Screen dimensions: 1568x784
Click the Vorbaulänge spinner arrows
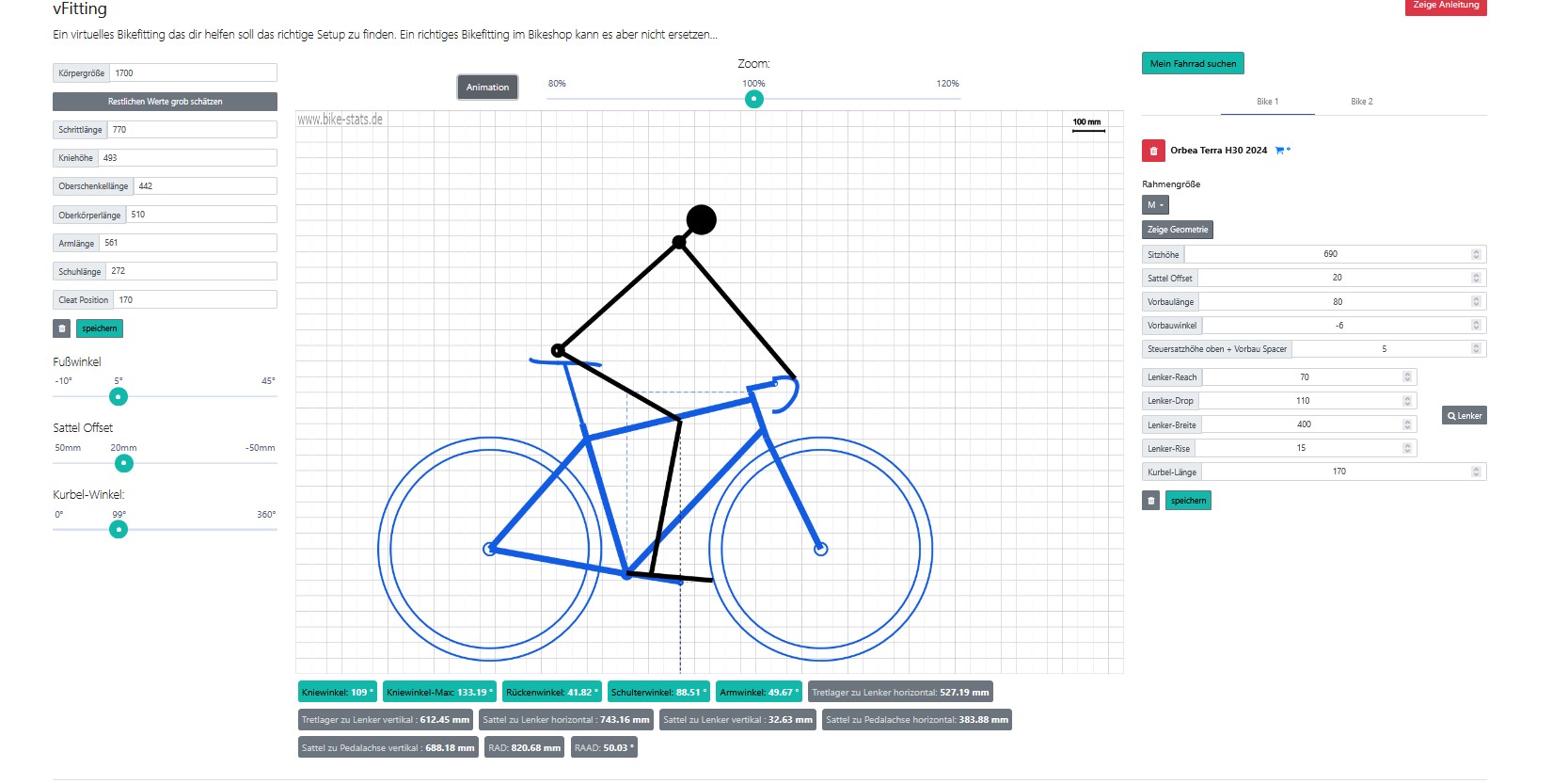coord(1476,302)
